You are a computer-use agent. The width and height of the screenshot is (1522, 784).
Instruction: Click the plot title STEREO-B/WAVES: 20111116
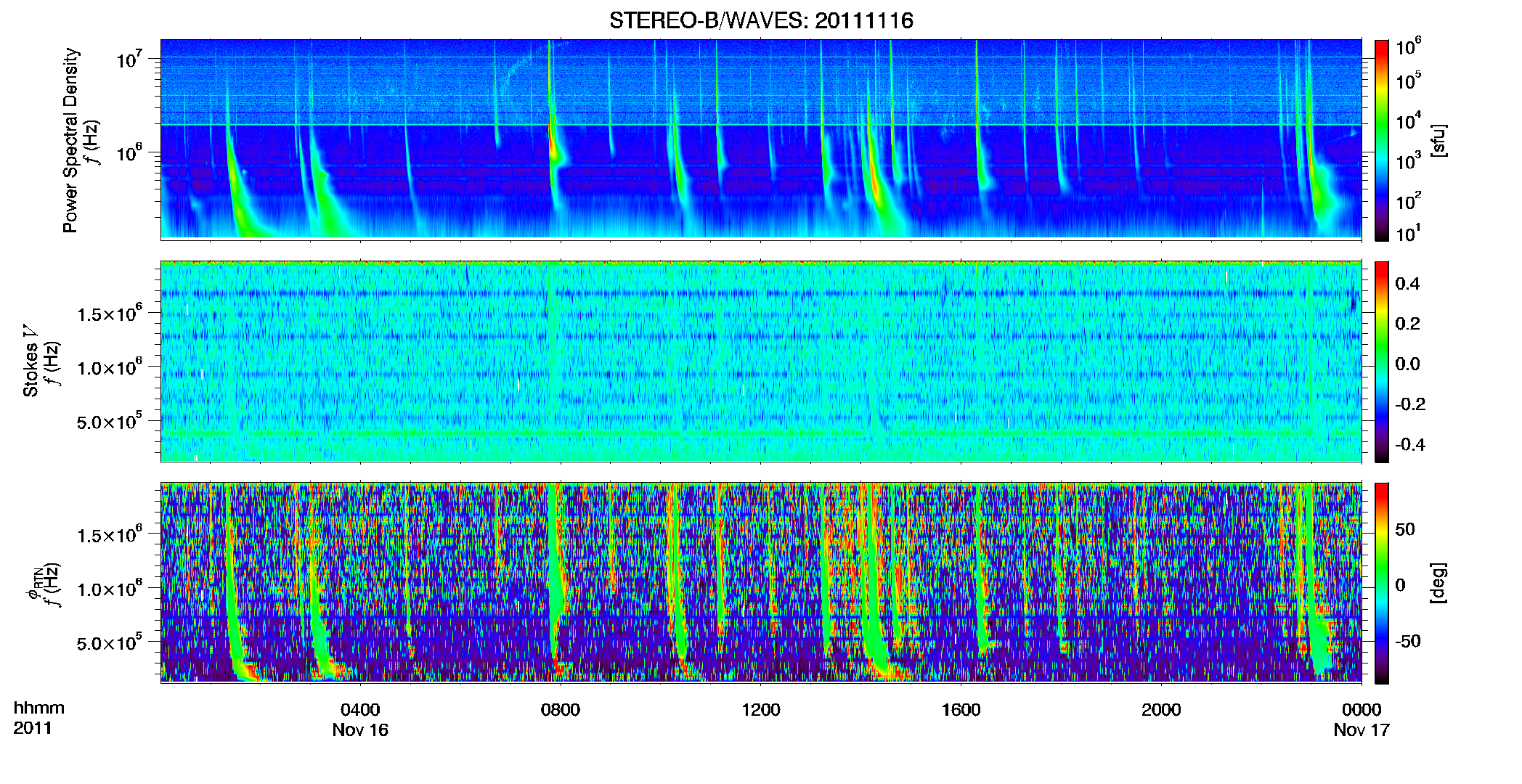[x=761, y=20]
